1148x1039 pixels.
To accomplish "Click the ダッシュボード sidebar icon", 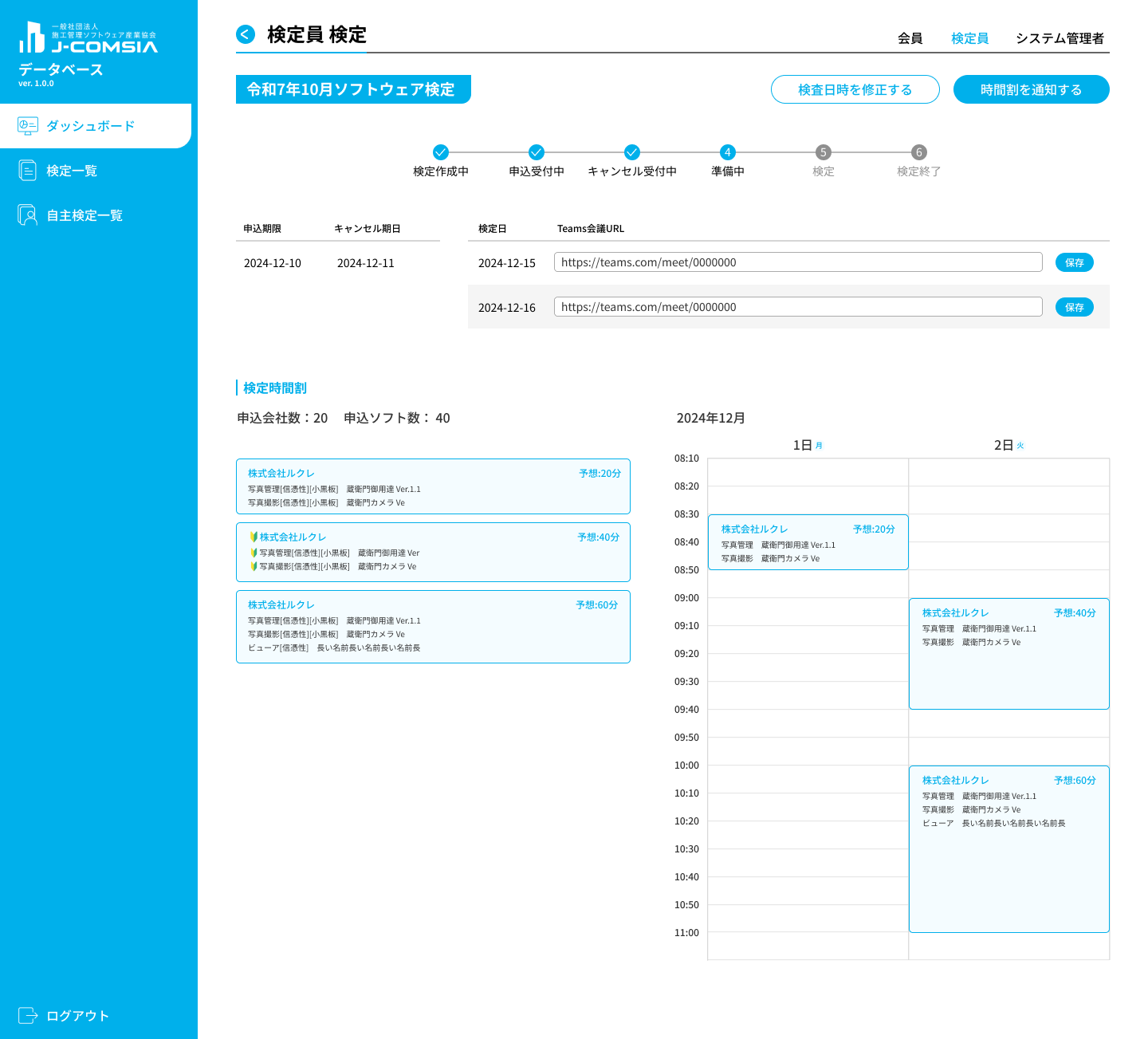I will [28, 126].
